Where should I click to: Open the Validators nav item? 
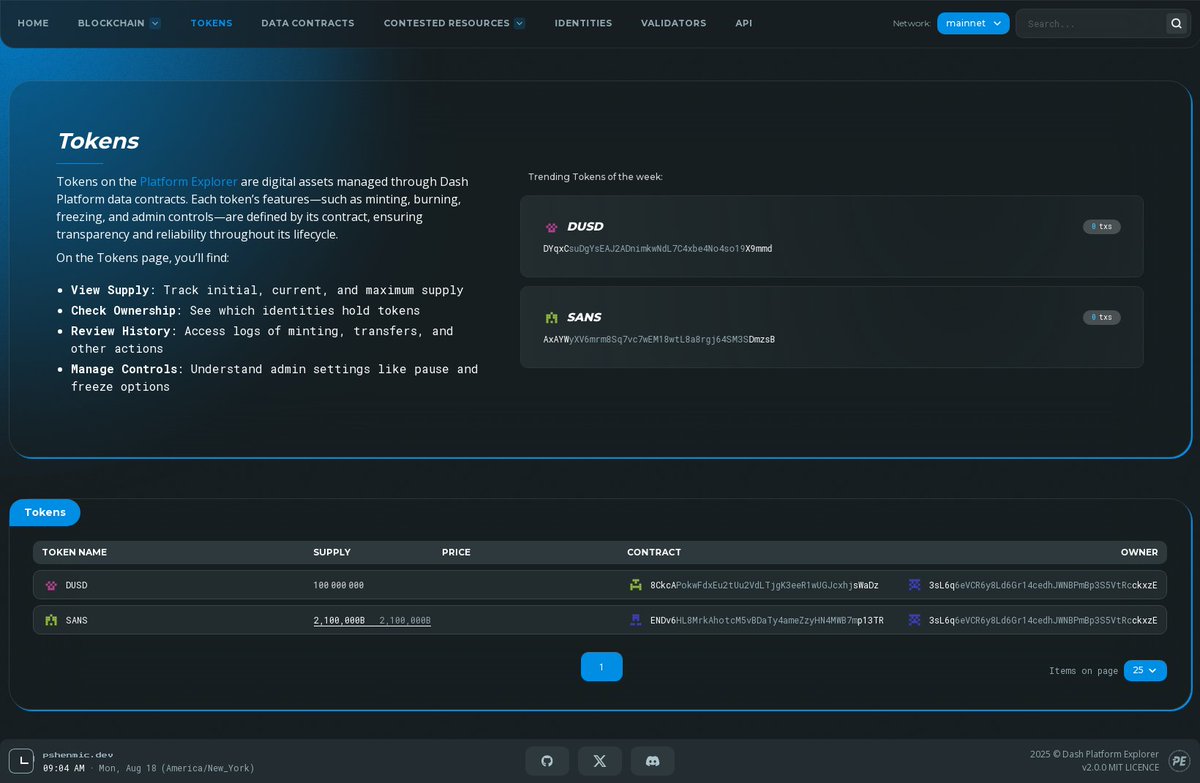[x=673, y=23]
